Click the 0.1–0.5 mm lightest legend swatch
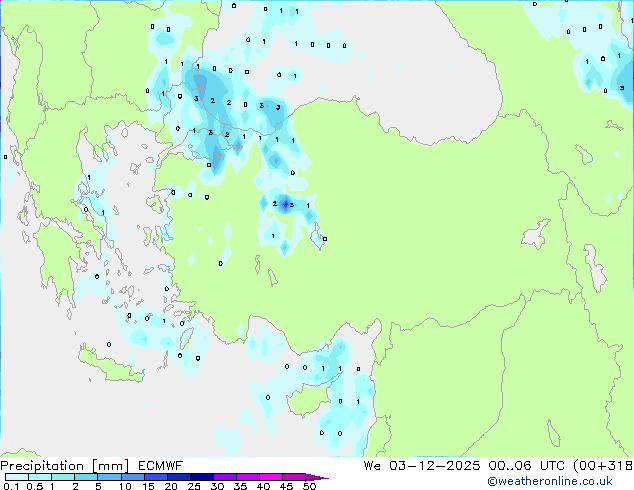634x490 pixels. tap(17, 477)
